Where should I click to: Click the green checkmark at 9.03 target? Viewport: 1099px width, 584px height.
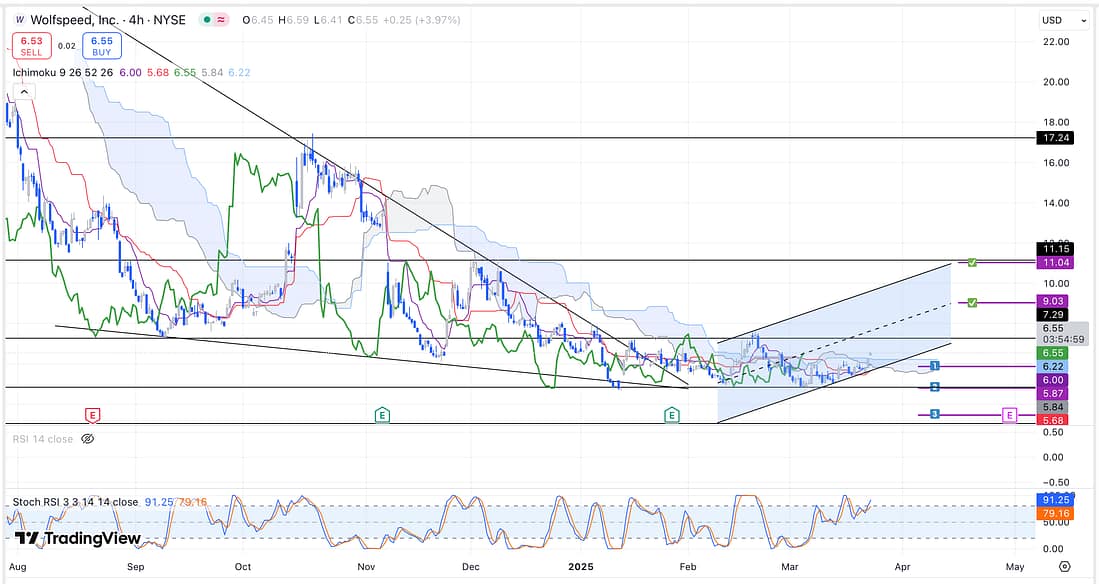point(971,301)
